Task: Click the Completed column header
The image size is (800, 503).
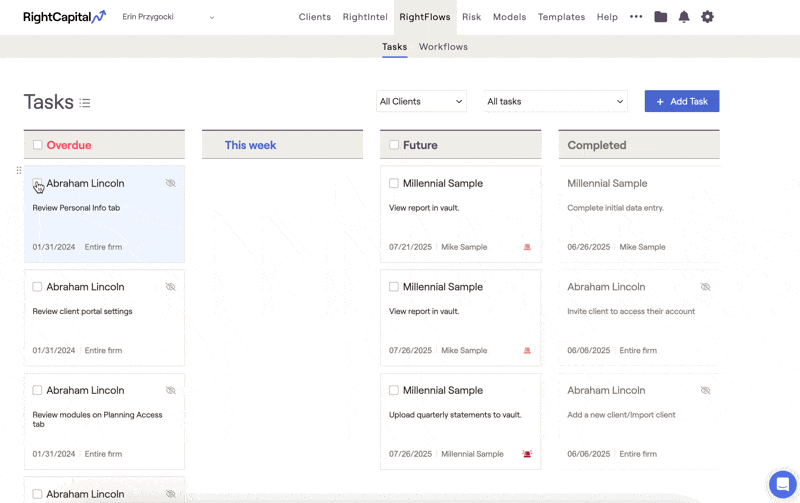Action: pos(639,145)
